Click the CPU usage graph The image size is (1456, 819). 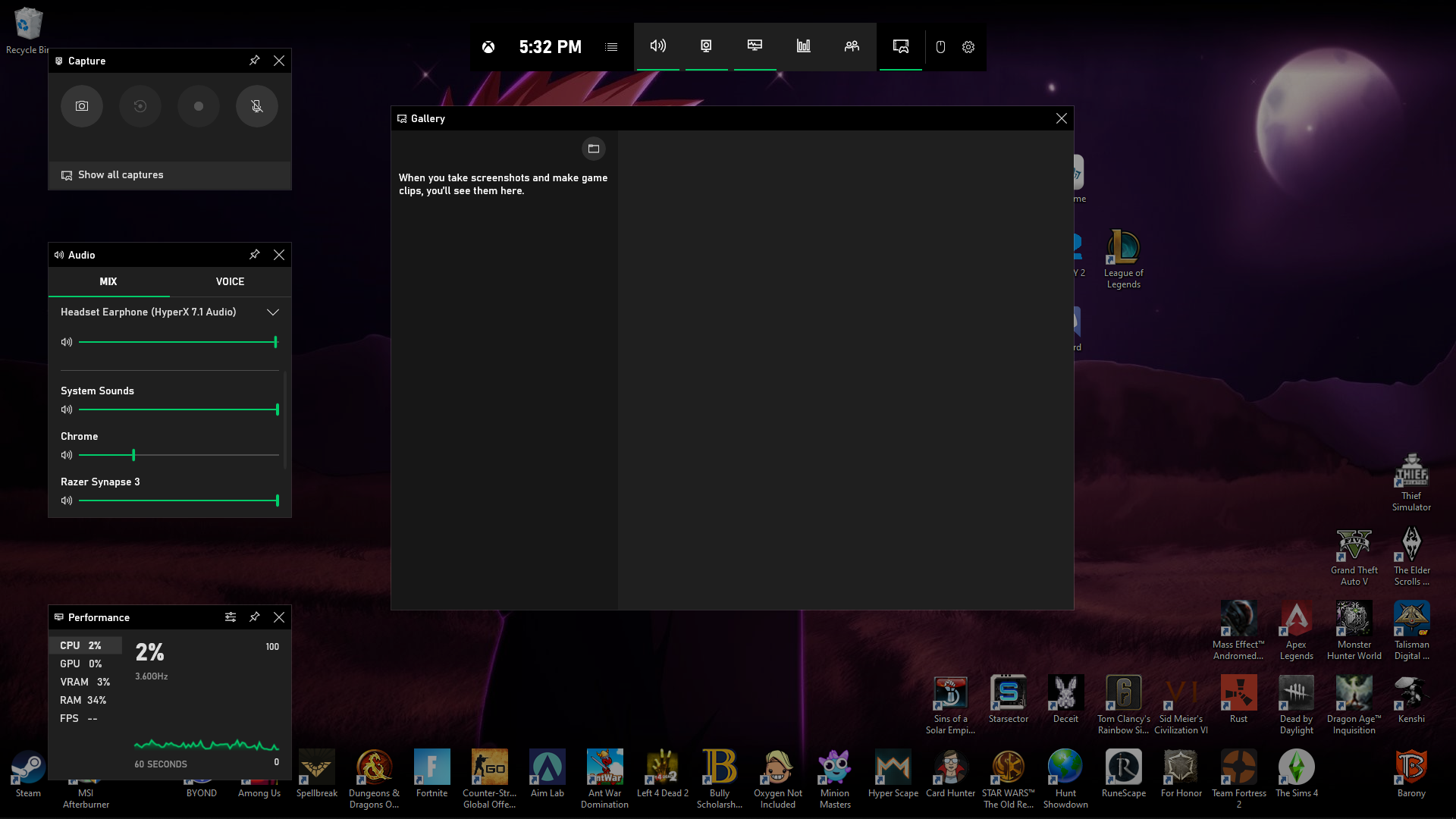(x=206, y=745)
